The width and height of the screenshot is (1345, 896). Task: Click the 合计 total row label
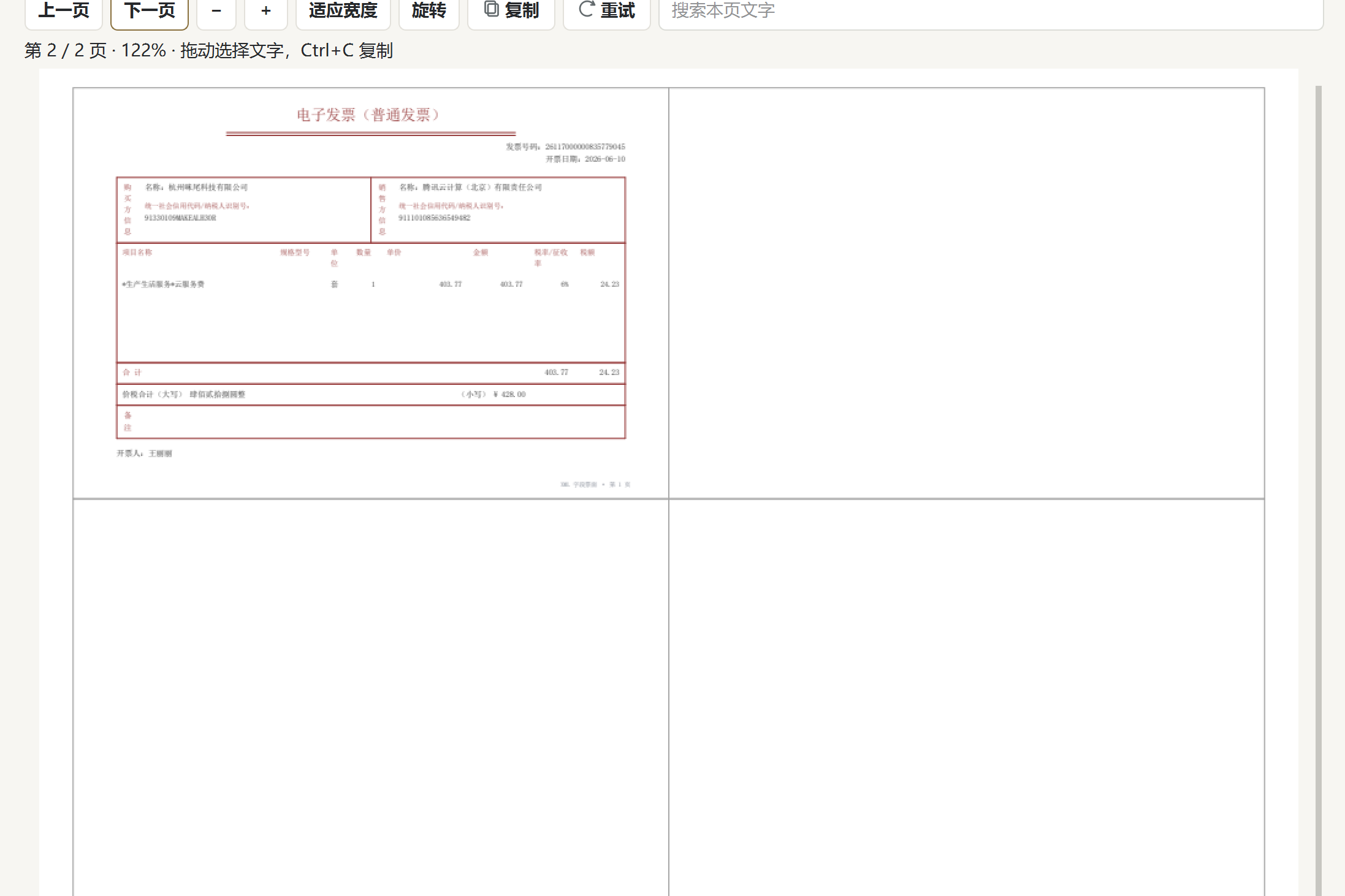132,372
